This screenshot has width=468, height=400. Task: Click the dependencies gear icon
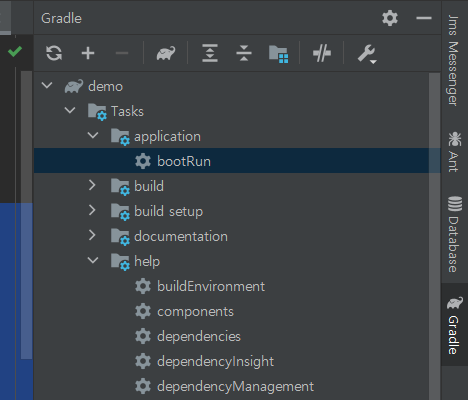[143, 337]
